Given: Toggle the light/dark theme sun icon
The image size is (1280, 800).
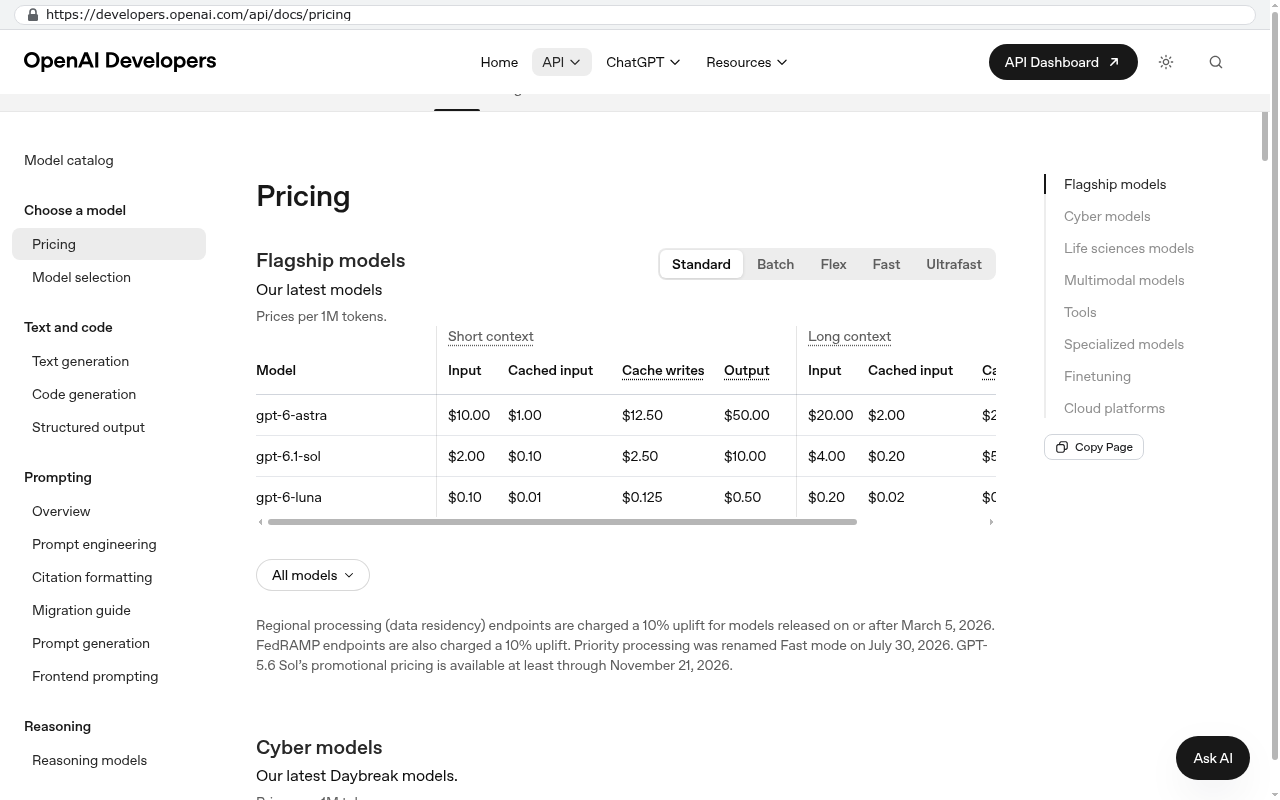Looking at the screenshot, I should [x=1166, y=62].
